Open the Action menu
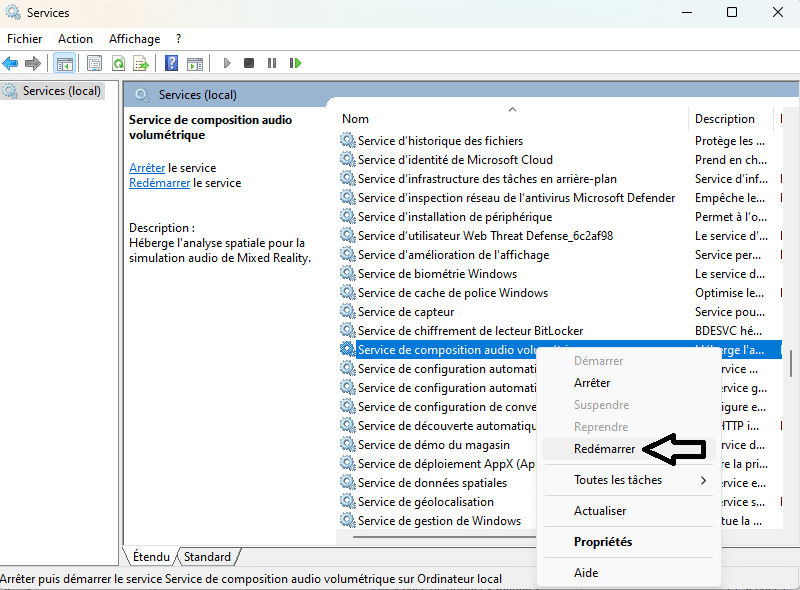 [x=76, y=39]
